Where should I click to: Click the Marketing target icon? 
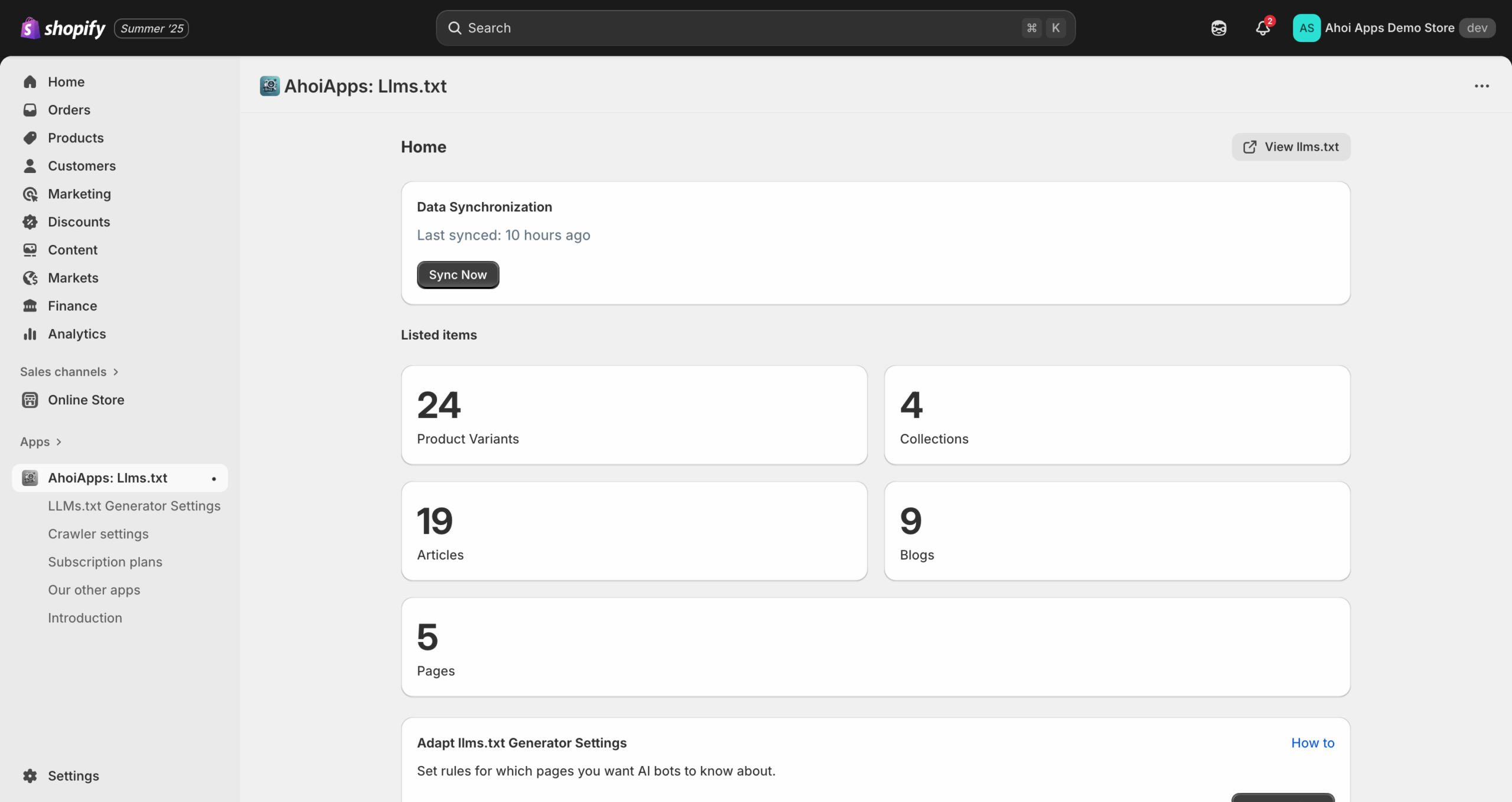(30, 194)
